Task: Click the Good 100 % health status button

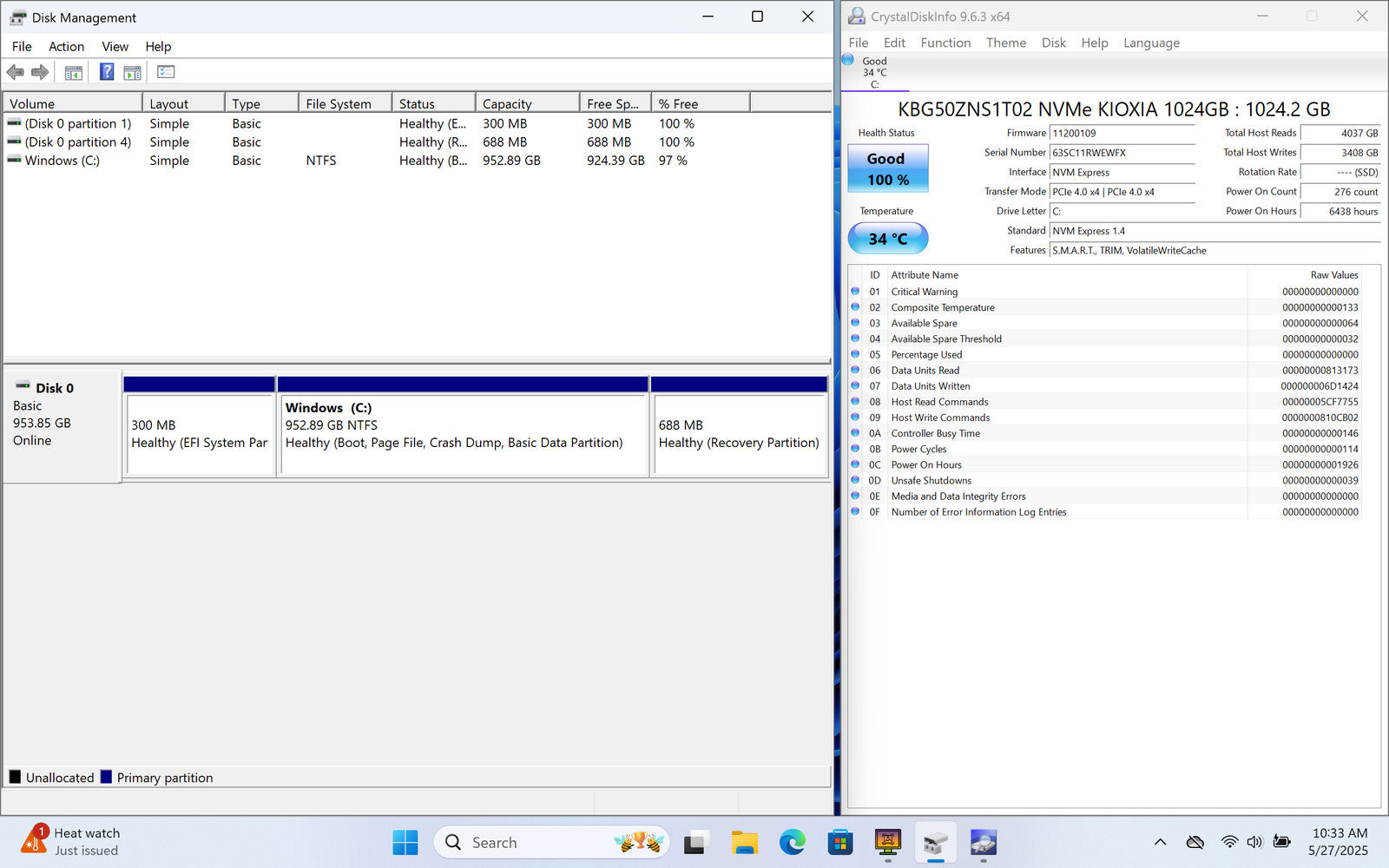Action: (x=887, y=168)
